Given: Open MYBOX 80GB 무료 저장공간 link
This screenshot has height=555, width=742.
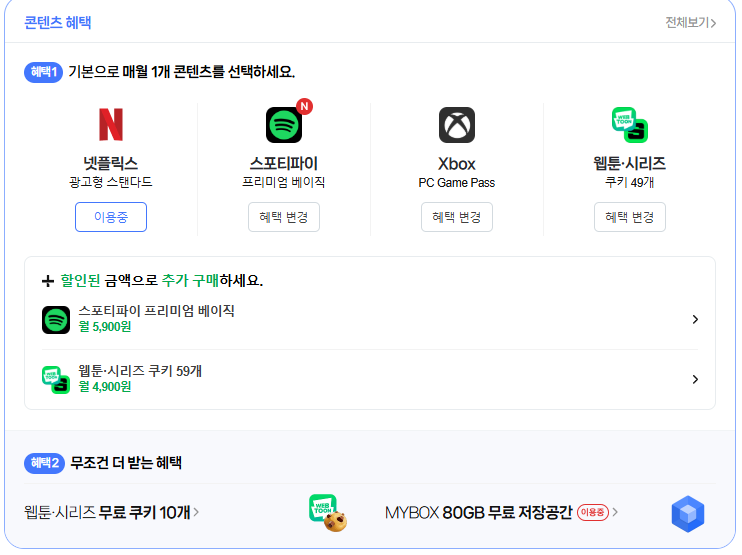Looking at the screenshot, I should click(501, 512).
